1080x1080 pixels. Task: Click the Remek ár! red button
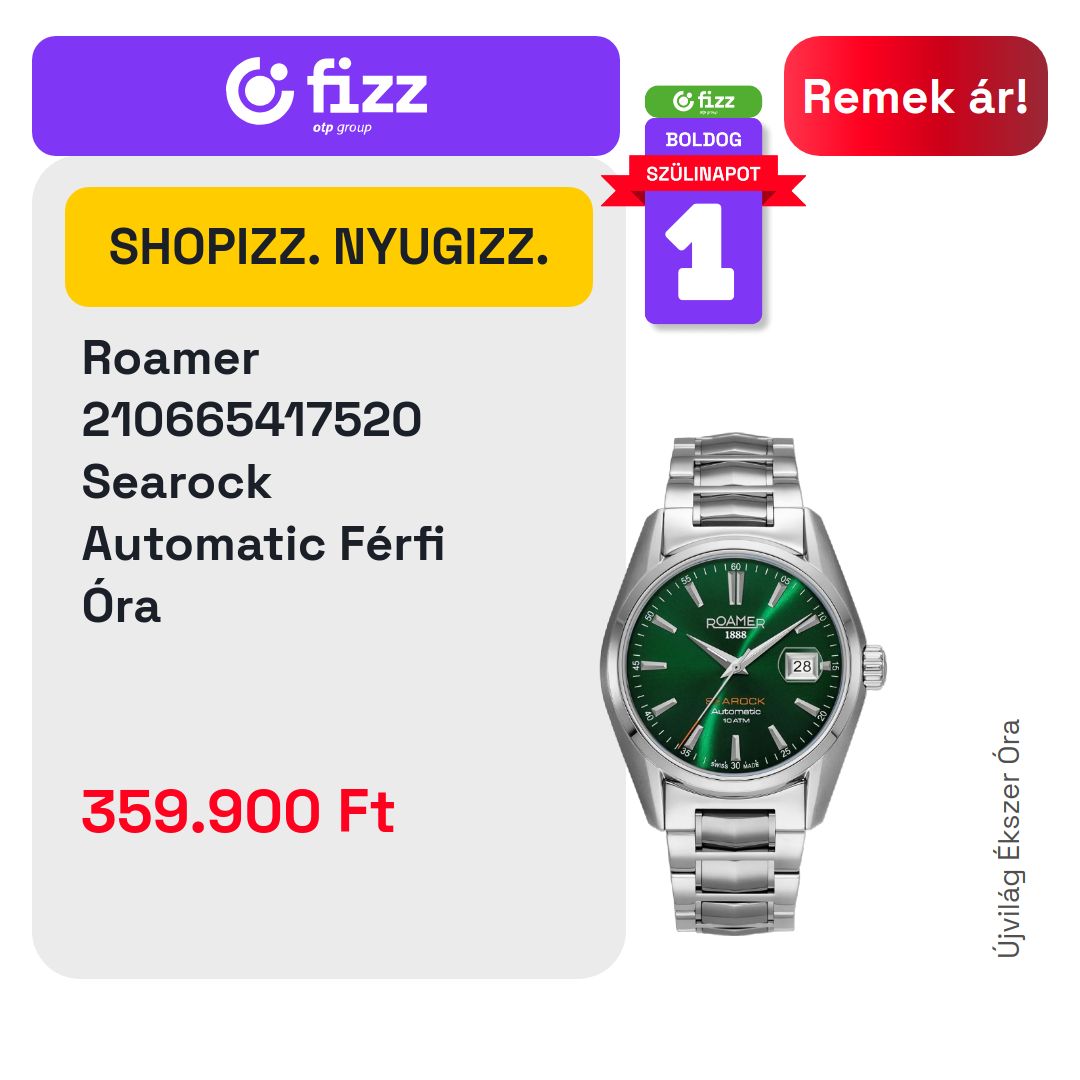(x=915, y=96)
